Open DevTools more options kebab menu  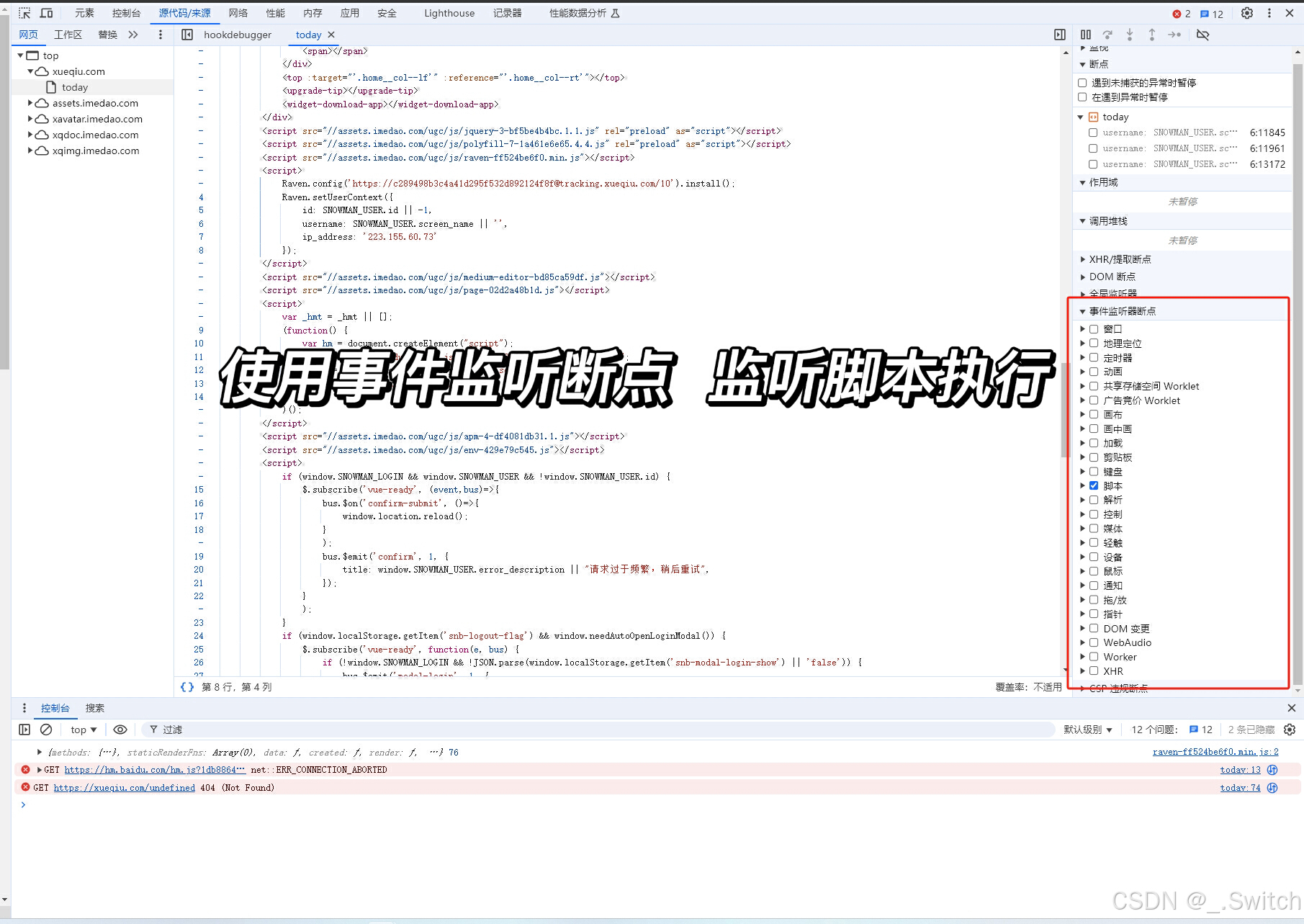click(x=1269, y=13)
